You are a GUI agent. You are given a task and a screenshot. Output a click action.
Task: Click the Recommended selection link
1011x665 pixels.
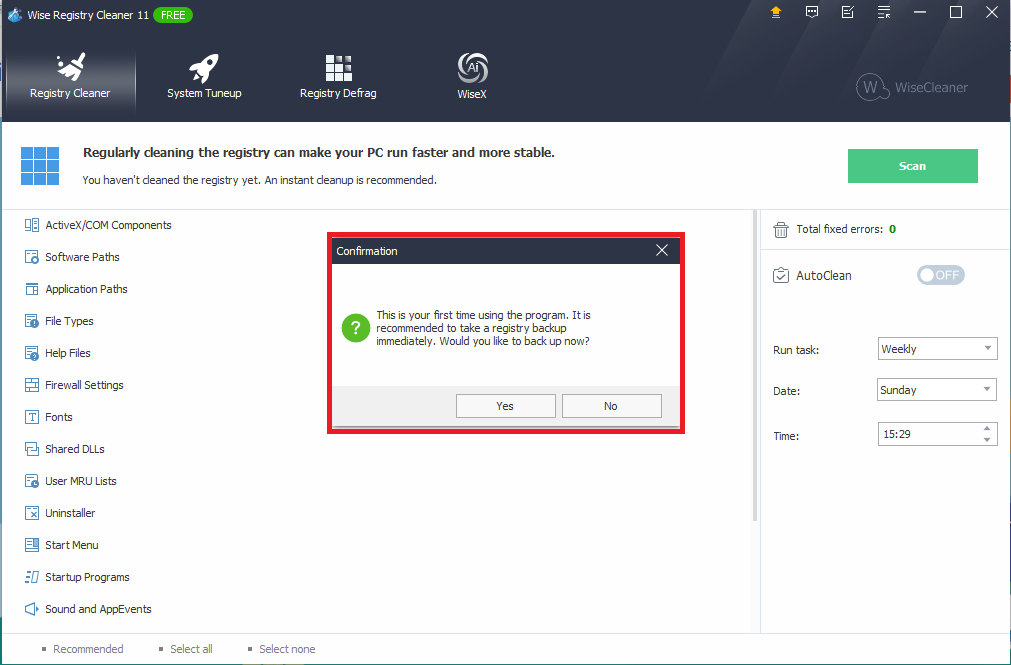point(88,649)
